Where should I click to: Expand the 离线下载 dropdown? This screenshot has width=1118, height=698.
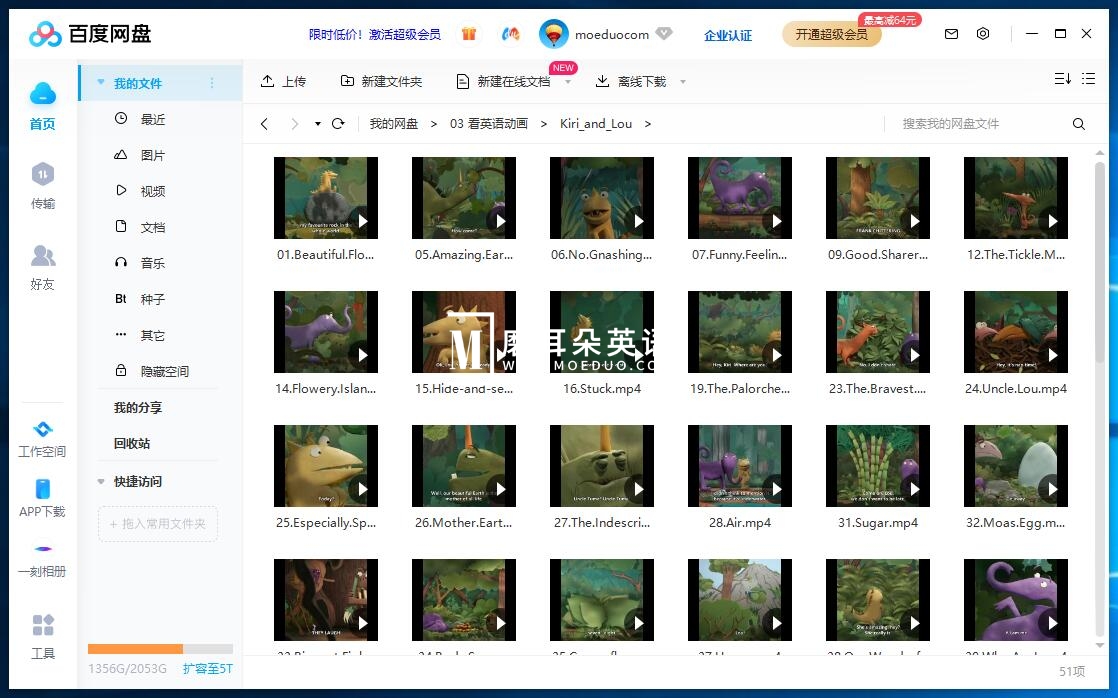(x=682, y=82)
